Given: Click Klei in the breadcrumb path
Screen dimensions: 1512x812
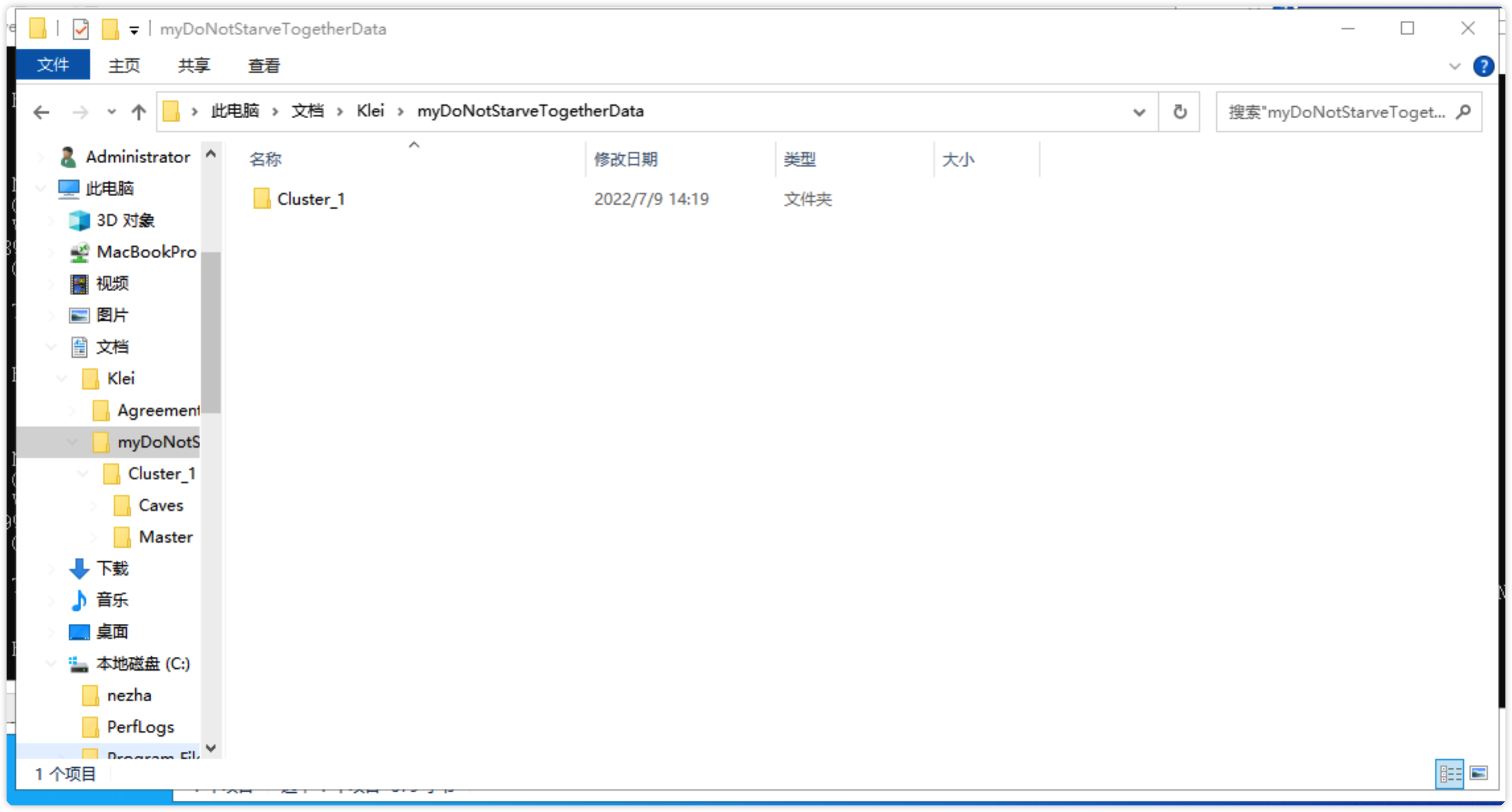Looking at the screenshot, I should point(370,111).
